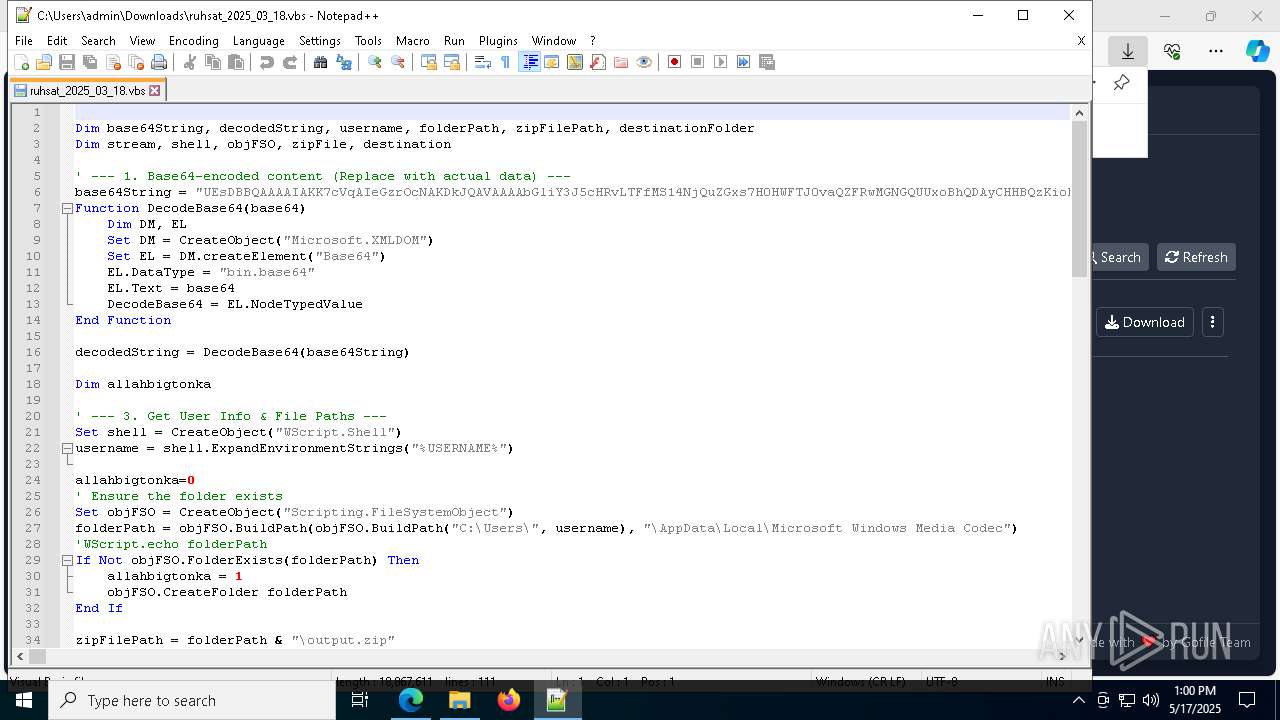Image resolution: width=1280 pixels, height=720 pixels.
Task: Zoom in with the magnifier plus icon
Action: coord(375,62)
